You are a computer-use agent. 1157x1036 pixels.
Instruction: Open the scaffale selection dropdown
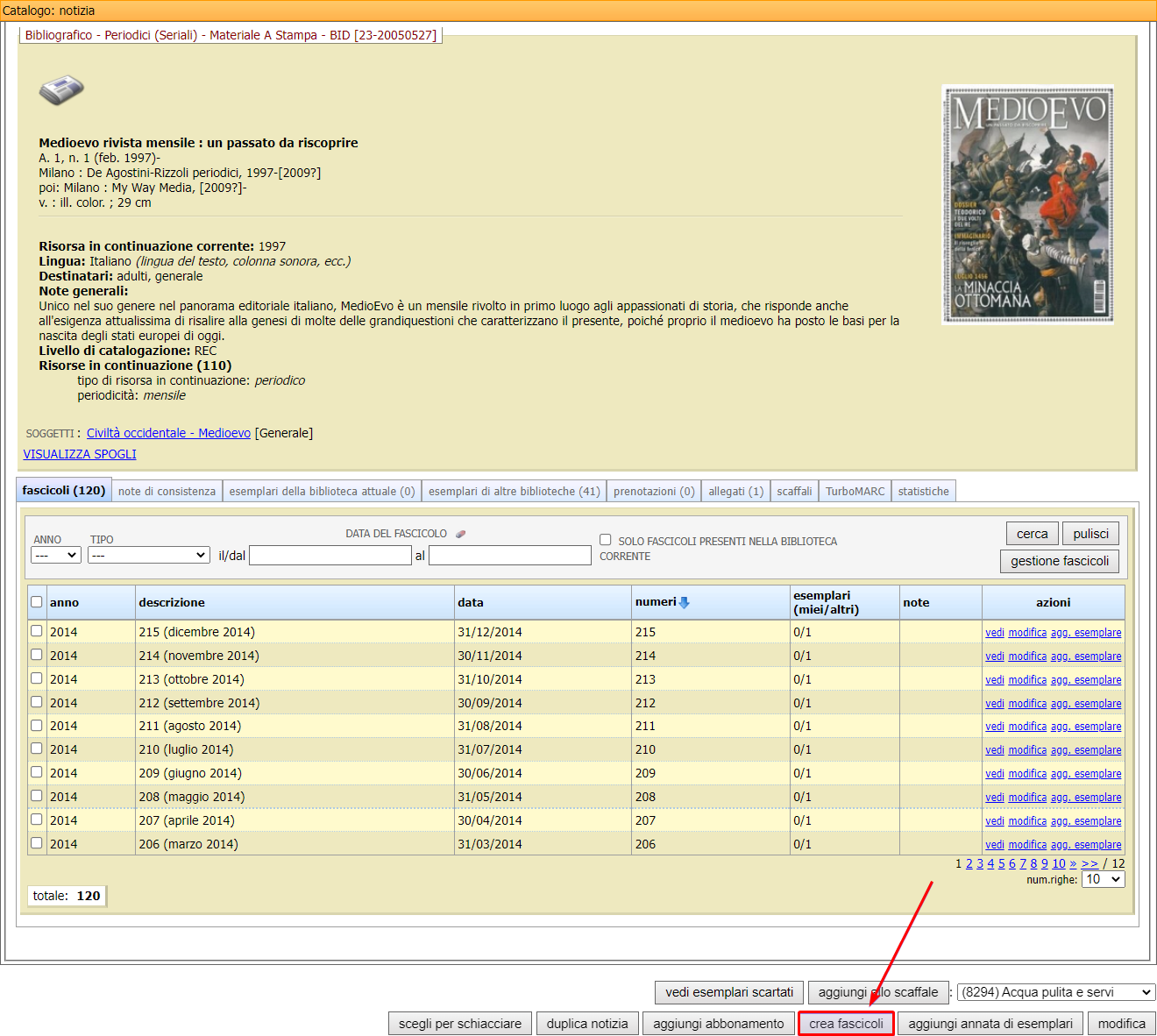pyautogui.click(x=1055, y=992)
